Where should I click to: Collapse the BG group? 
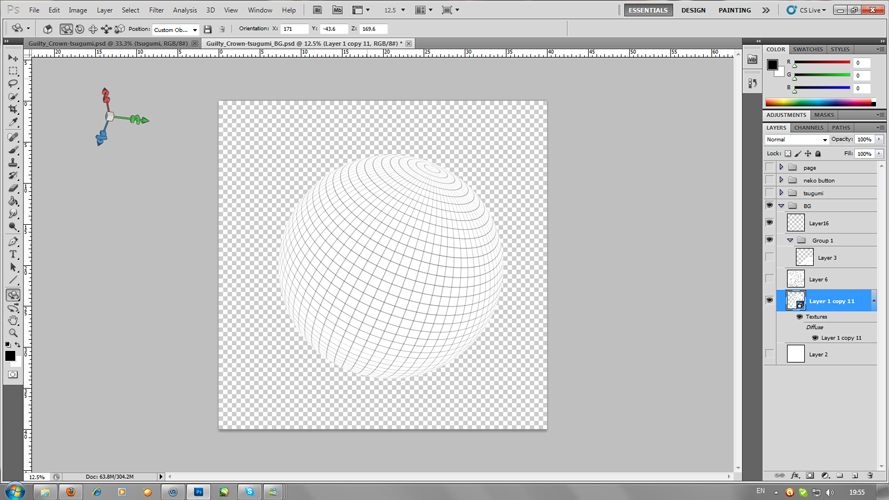tap(781, 206)
